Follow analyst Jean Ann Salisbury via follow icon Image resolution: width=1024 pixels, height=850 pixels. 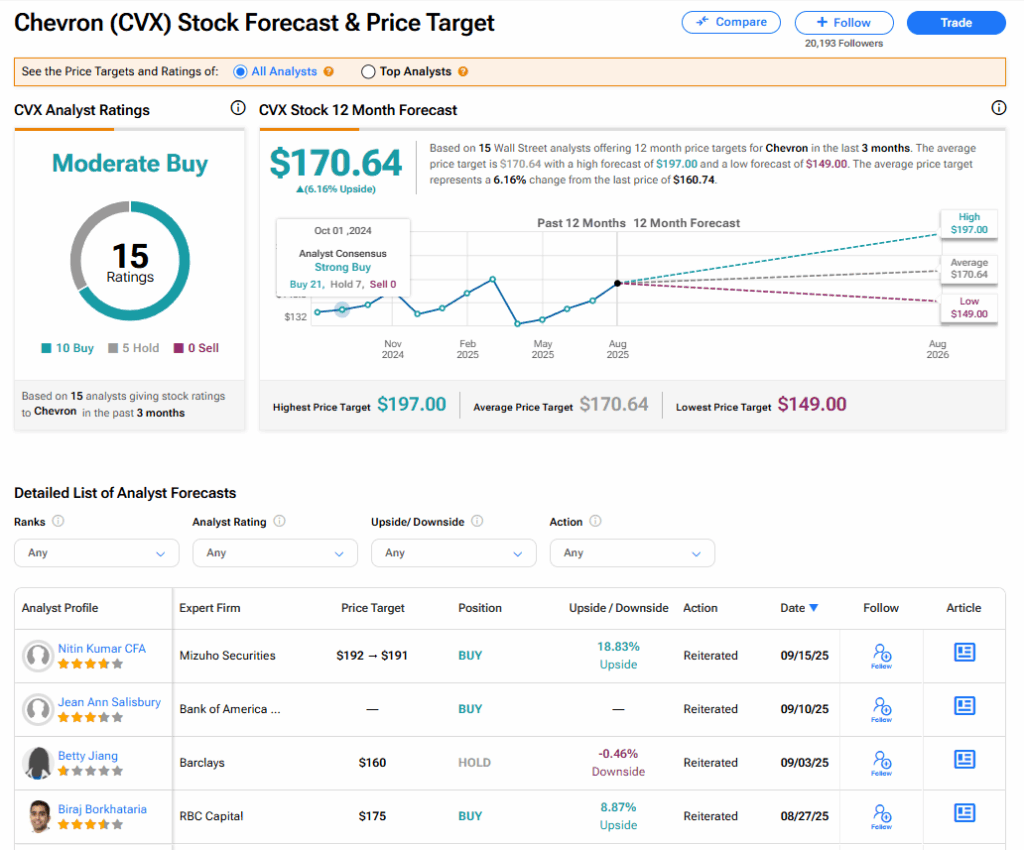(882, 709)
